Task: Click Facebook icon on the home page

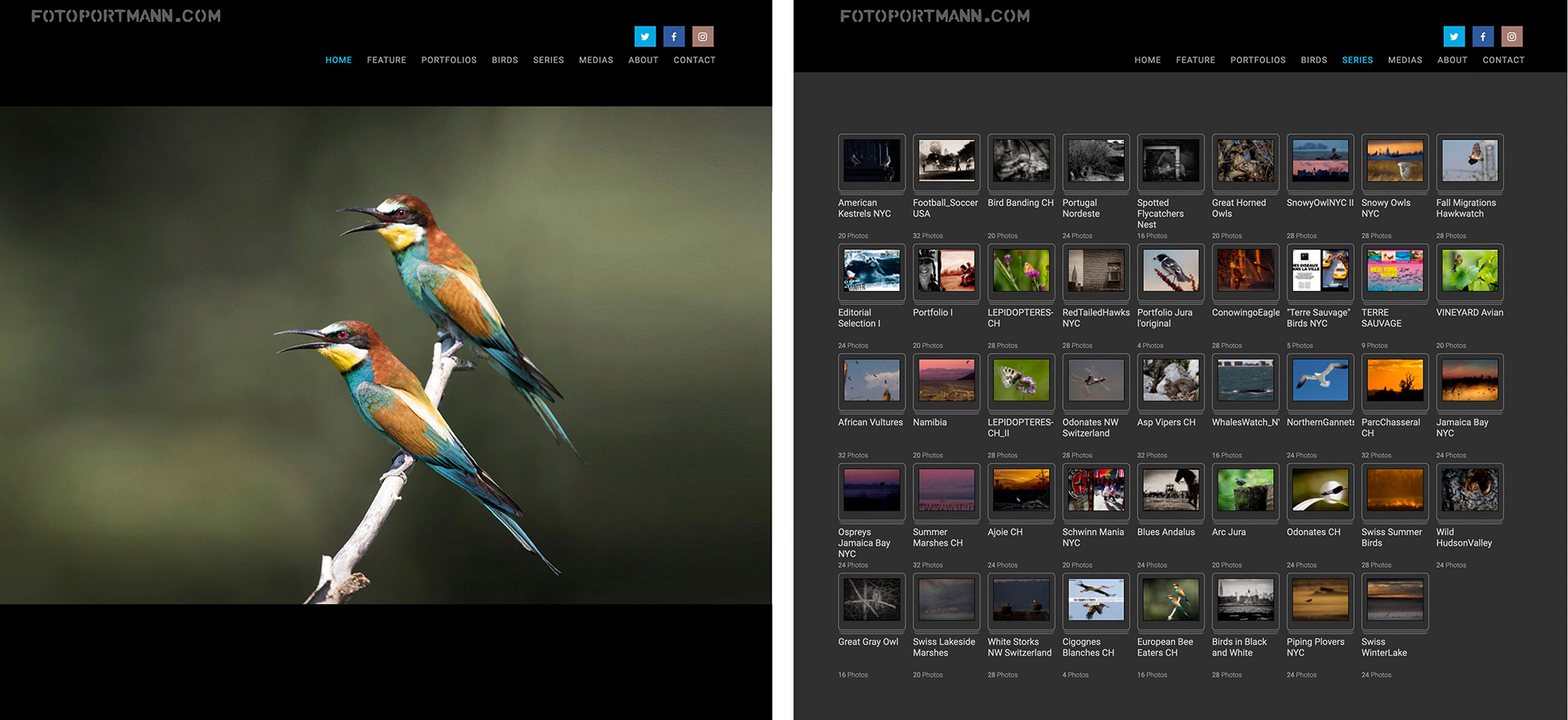Action: (x=673, y=37)
